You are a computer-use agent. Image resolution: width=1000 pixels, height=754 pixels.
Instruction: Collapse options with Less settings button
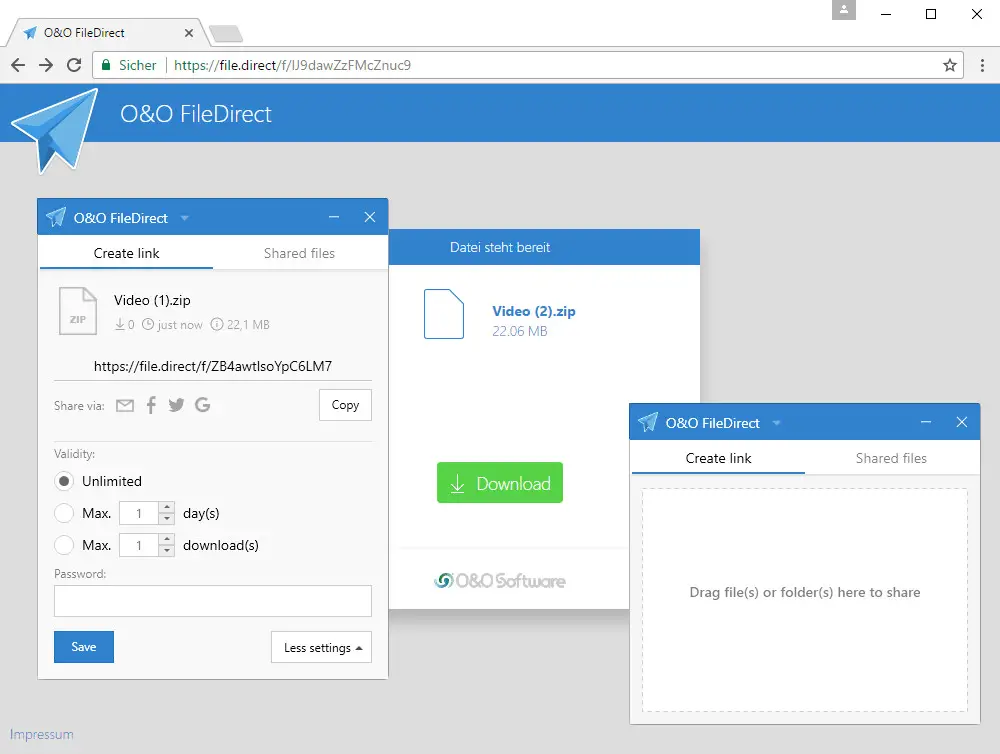tap(321, 647)
